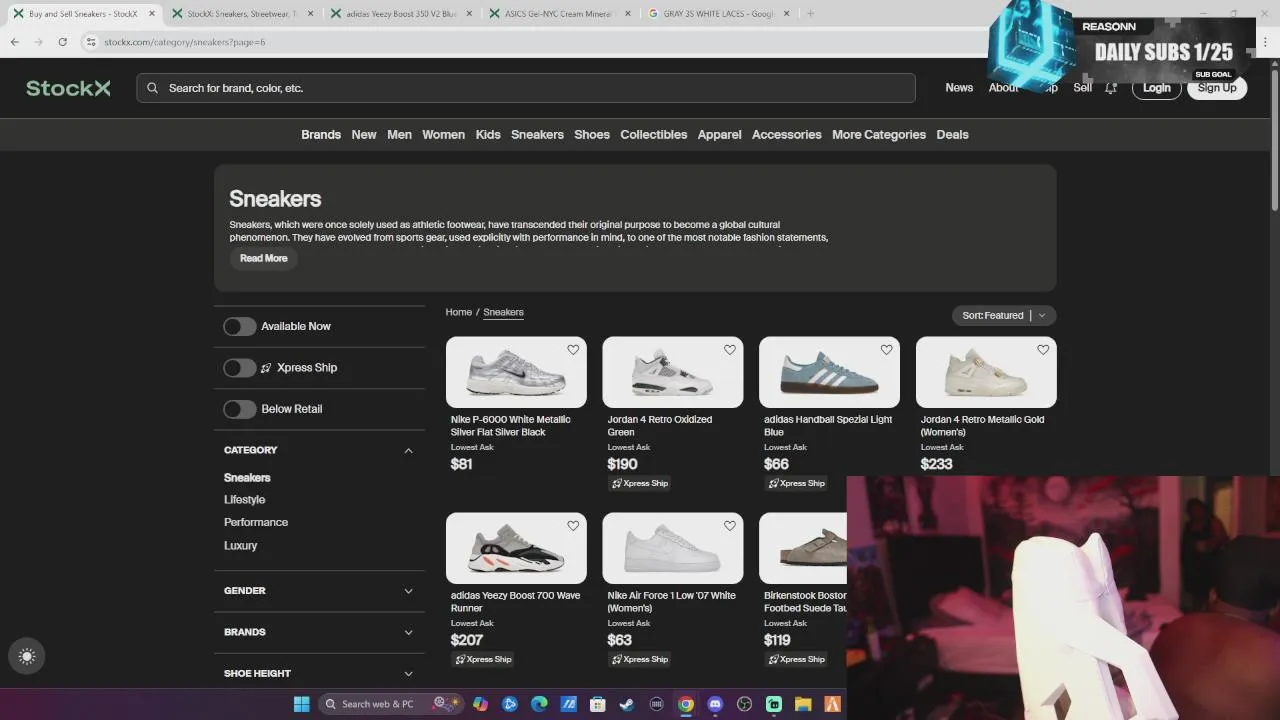Image resolution: width=1280 pixels, height=720 pixels.
Task: Select the Performance category
Action: [x=256, y=523]
